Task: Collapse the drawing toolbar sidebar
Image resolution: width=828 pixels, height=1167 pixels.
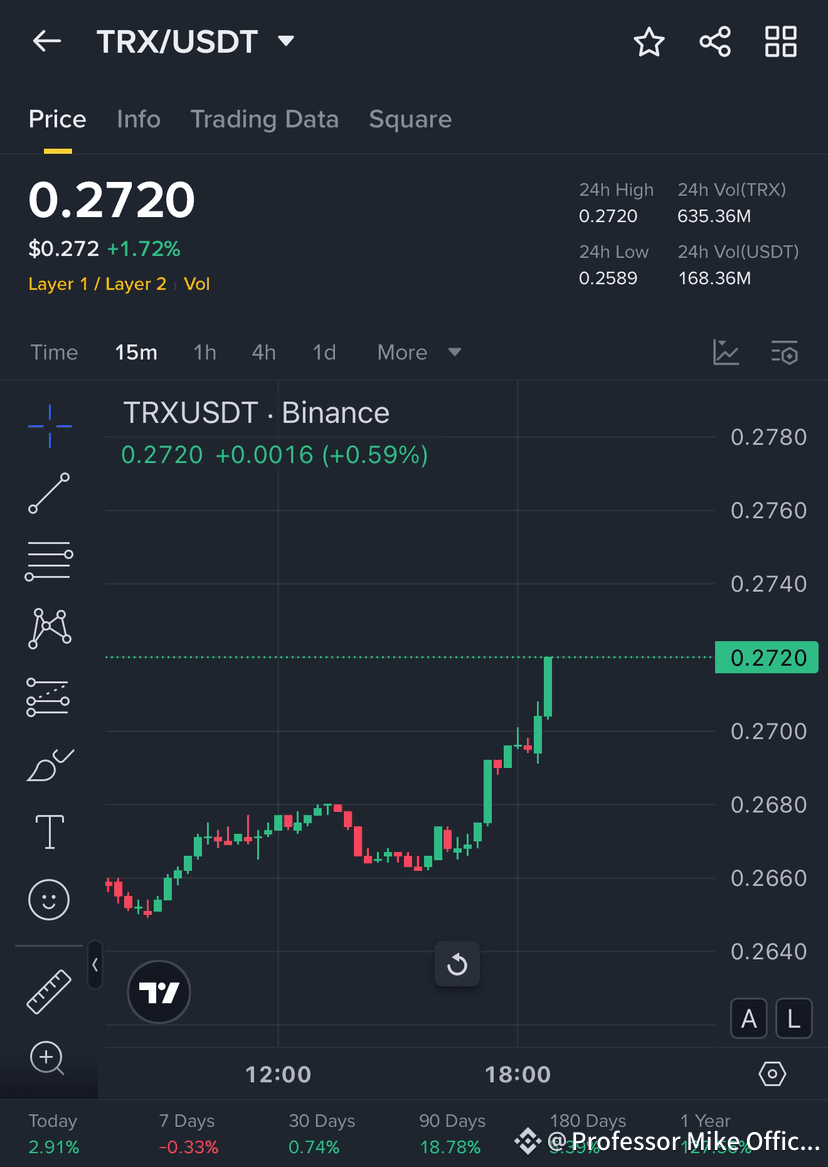Action: coord(95,966)
